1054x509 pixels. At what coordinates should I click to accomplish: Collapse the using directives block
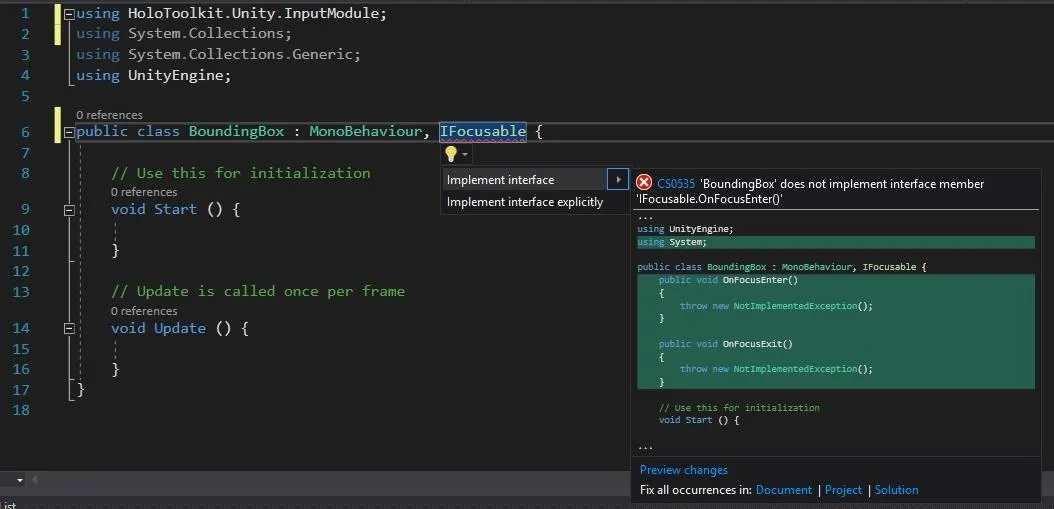(x=69, y=13)
